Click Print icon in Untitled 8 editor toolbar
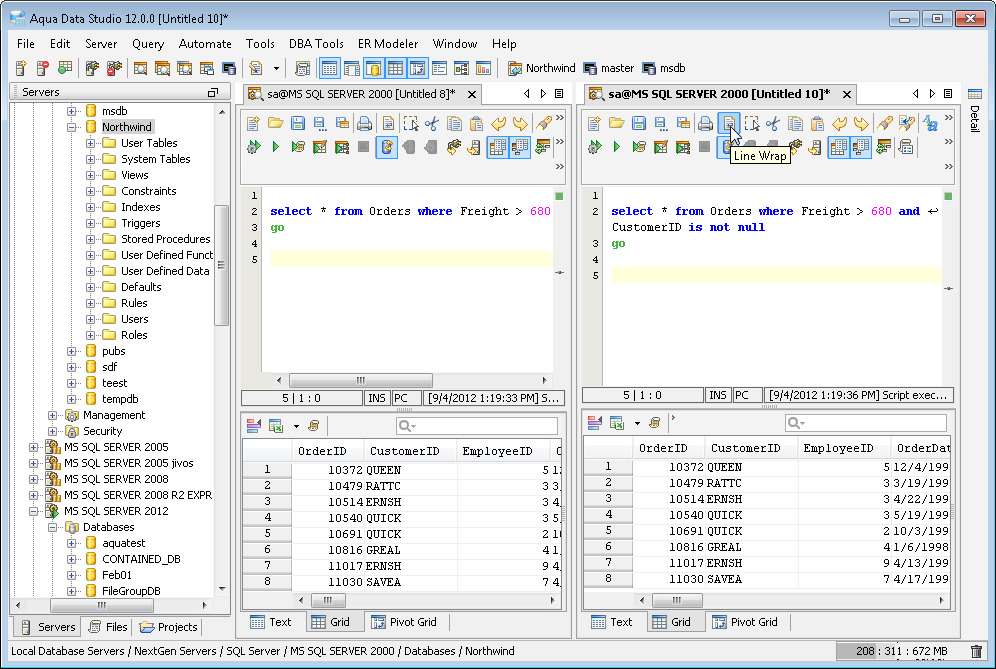Screen dimensions: 996x669 pyautogui.click(x=365, y=123)
